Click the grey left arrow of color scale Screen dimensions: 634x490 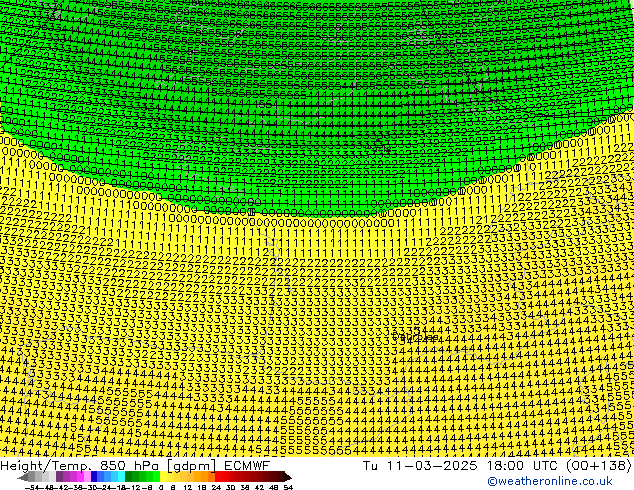pyautogui.click(x=23, y=476)
